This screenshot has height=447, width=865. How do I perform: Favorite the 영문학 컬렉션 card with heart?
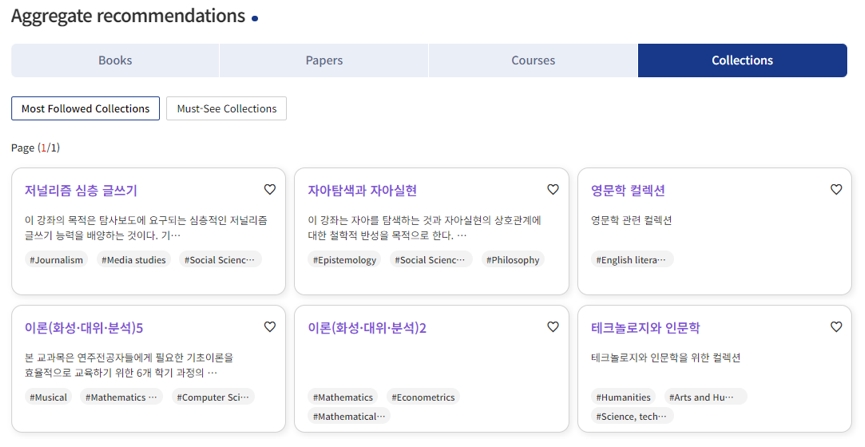coord(836,189)
